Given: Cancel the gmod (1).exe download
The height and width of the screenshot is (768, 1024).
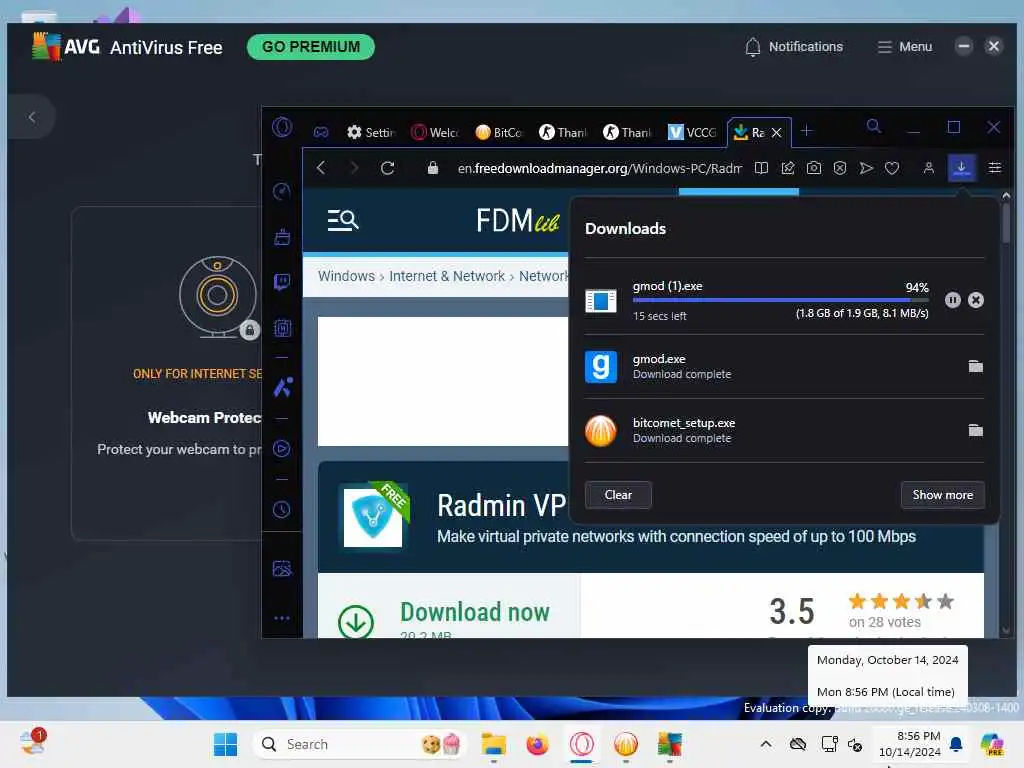Looking at the screenshot, I should coord(976,300).
